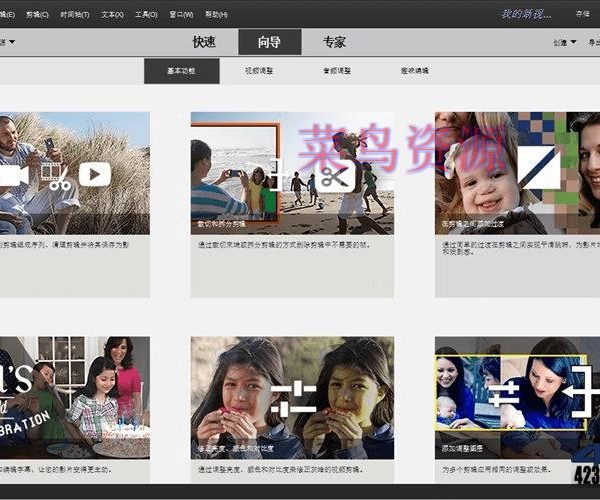
Task: Open the birthday celebration titles tutorial thumbnail
Action: click(75, 397)
